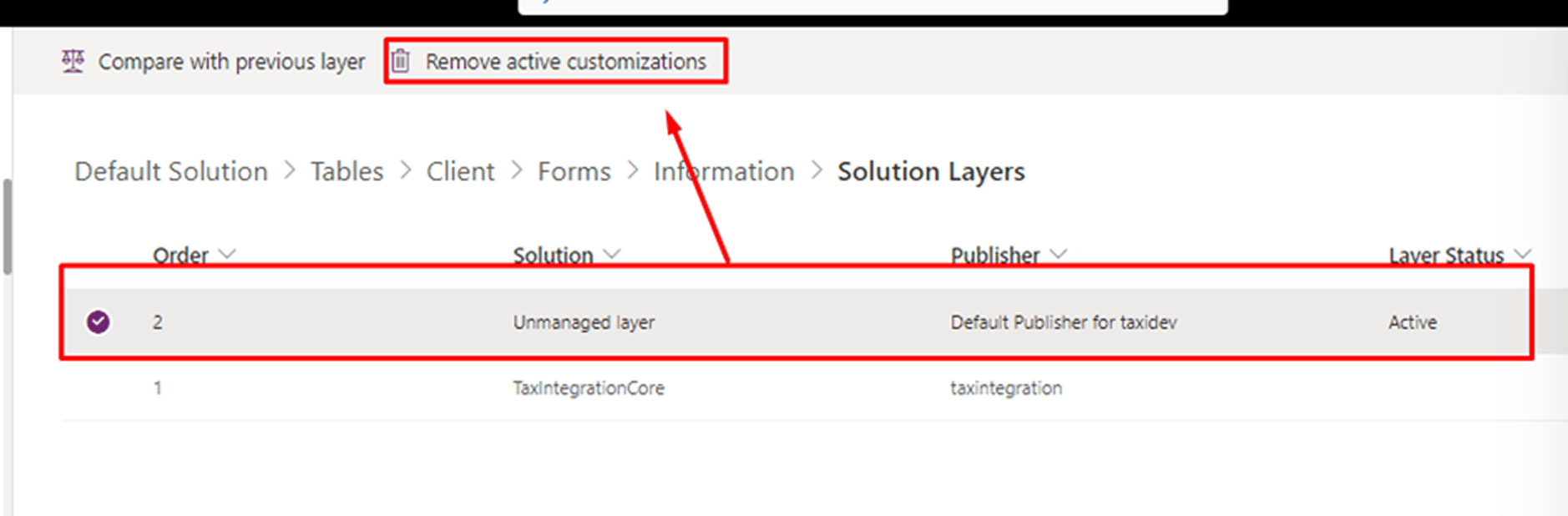Screen dimensions: 1568x516
Task: Go to Default Solution breadcrumb
Action: click(x=171, y=171)
